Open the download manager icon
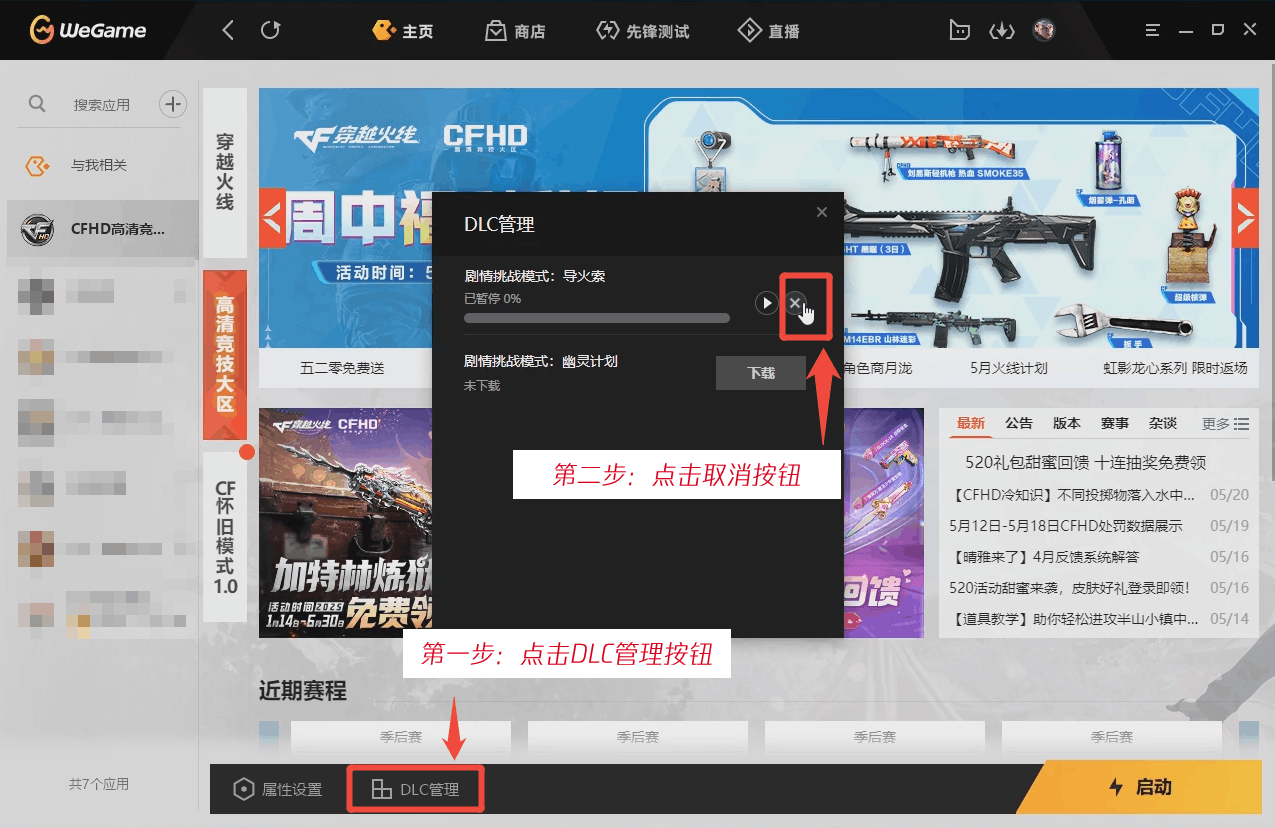Screen dimensions: 1275x828 (1001, 31)
